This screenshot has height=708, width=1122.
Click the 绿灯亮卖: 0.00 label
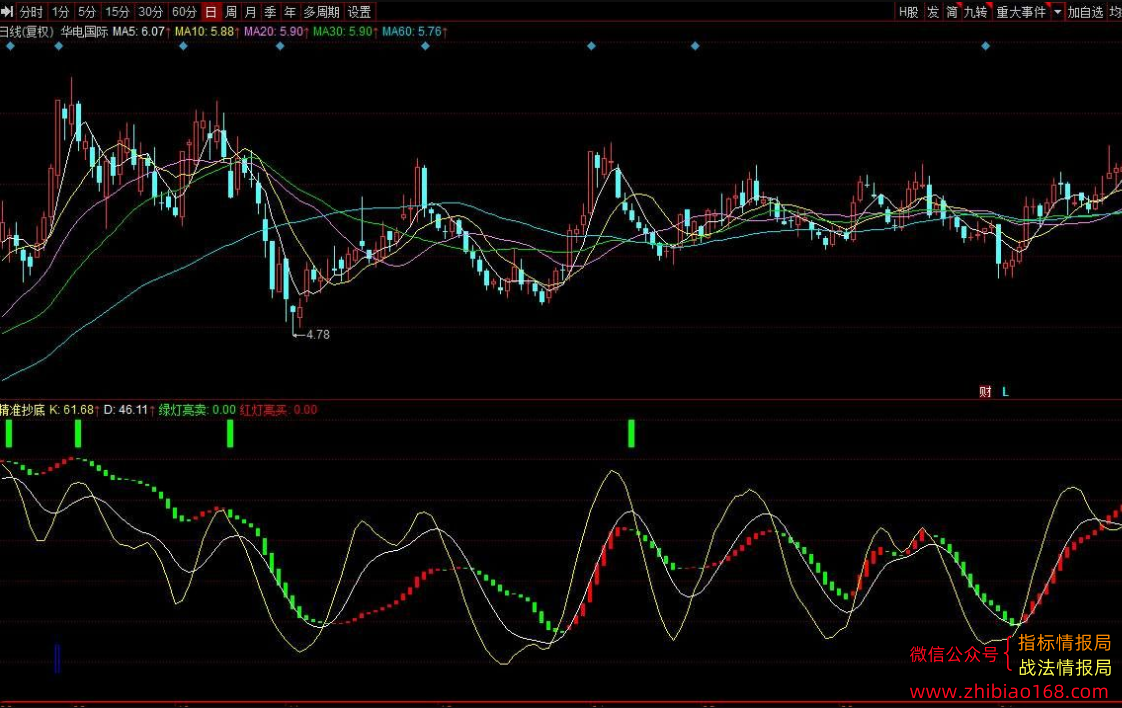point(197,409)
